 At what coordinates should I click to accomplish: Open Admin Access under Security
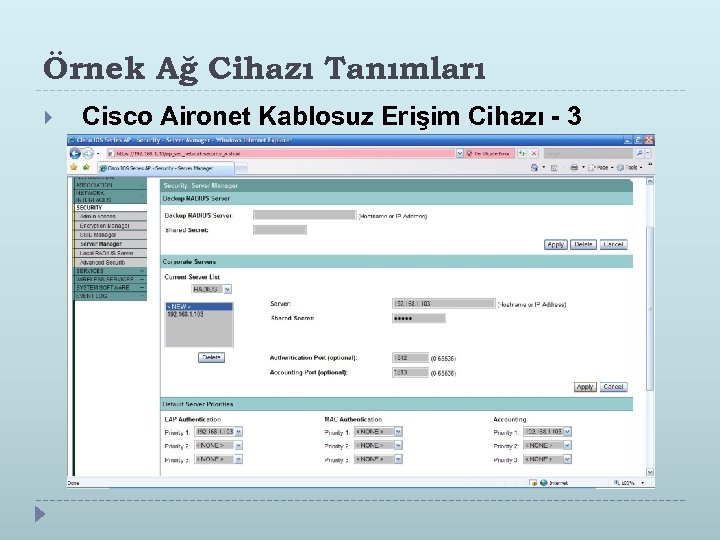[110, 216]
